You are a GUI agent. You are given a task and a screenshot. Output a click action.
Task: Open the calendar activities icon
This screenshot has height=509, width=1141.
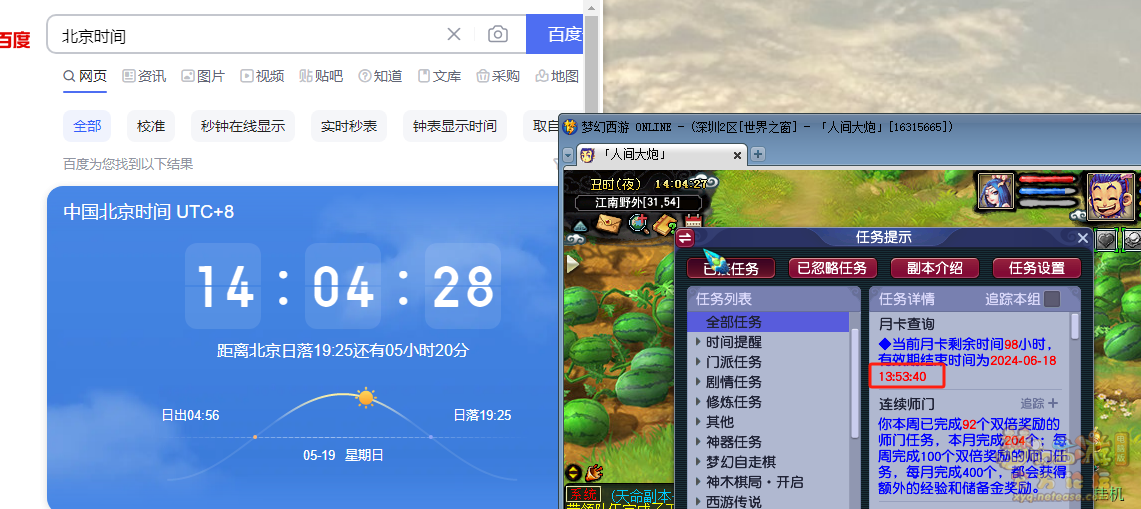click(692, 222)
